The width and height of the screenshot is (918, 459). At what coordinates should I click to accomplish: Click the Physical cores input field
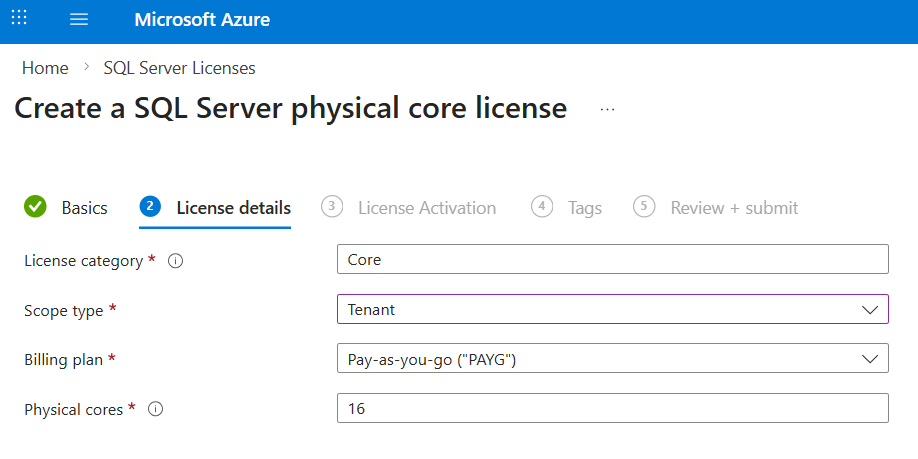[x=612, y=408]
